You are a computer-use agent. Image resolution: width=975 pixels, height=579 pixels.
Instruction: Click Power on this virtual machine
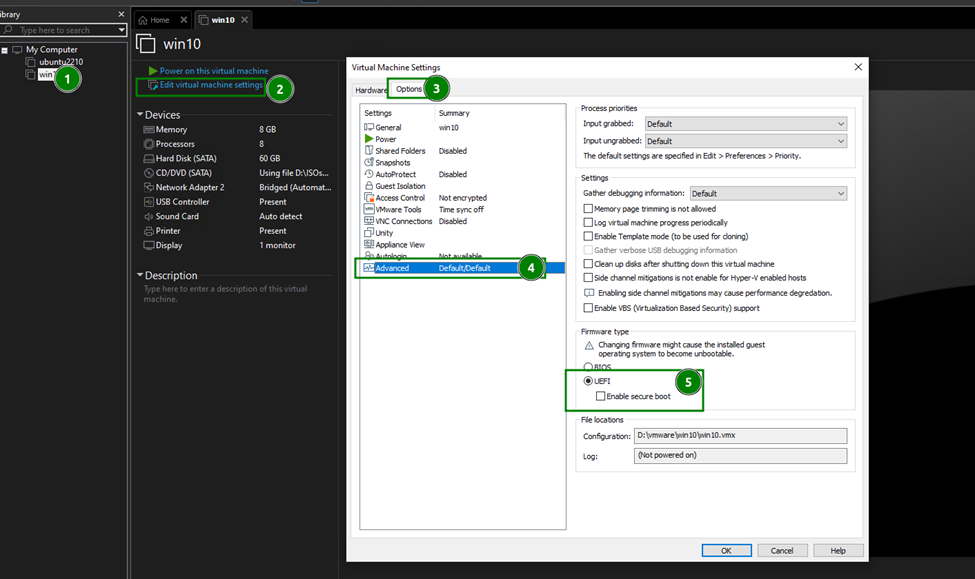click(214, 71)
